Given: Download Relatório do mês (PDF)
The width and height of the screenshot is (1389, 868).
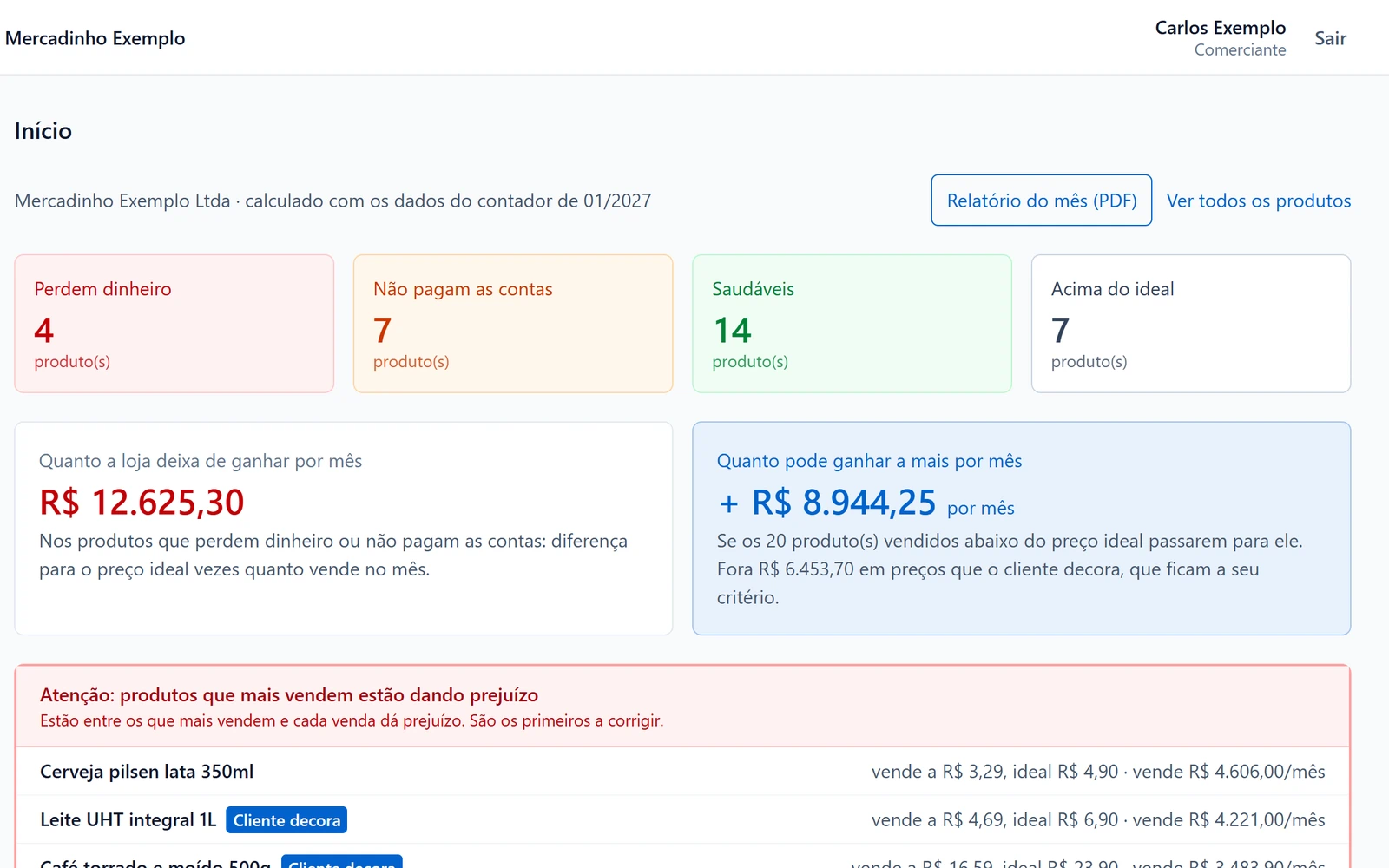Looking at the screenshot, I should click(x=1041, y=201).
